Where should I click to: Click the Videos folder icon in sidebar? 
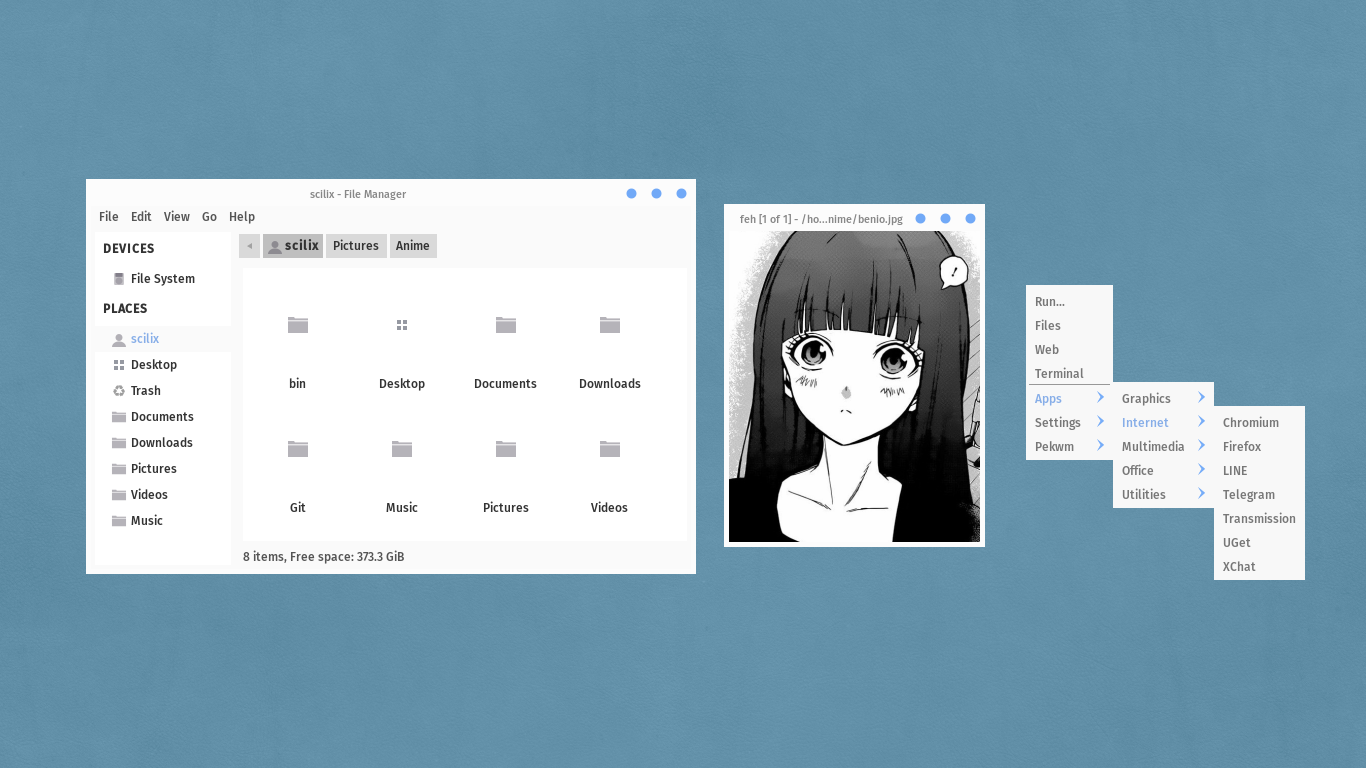click(119, 495)
